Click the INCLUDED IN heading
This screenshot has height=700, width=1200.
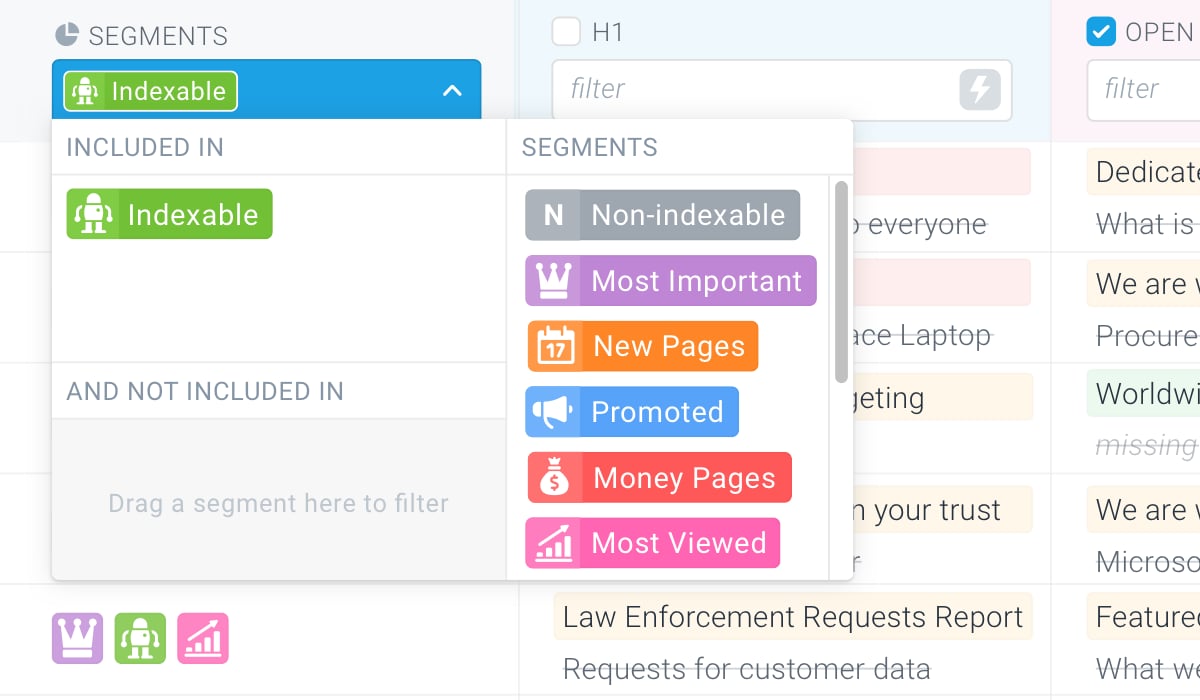[x=145, y=148]
